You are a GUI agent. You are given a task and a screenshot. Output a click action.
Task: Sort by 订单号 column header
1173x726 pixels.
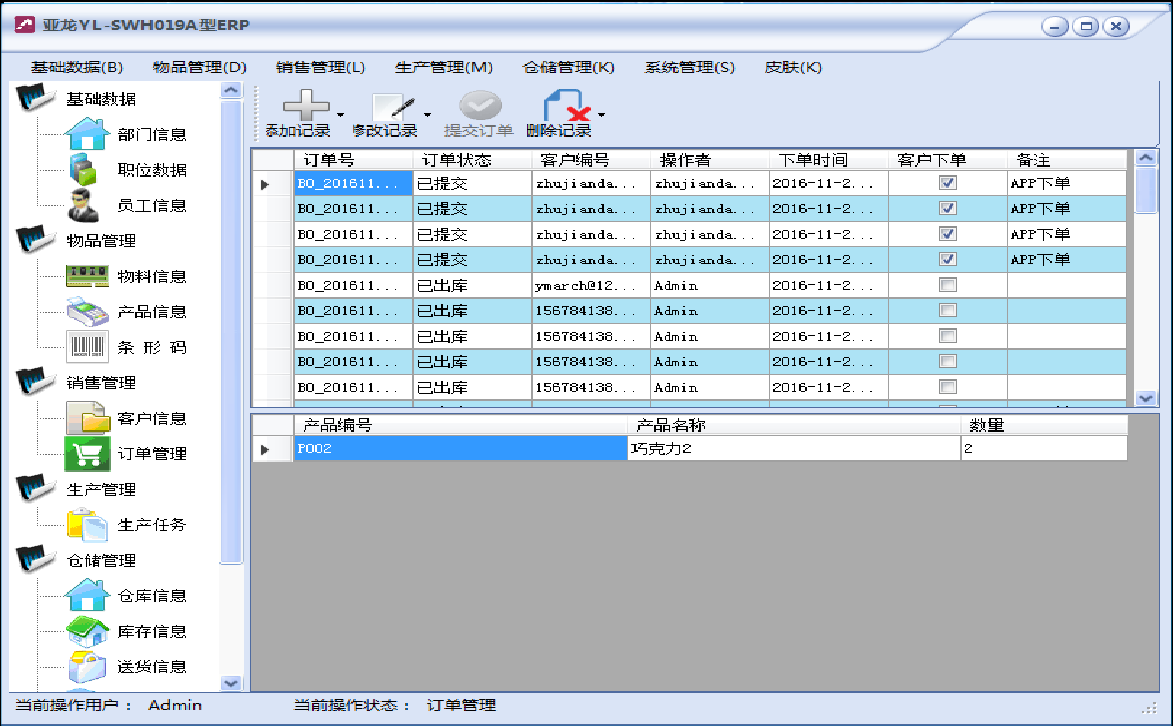pyautogui.click(x=353, y=159)
